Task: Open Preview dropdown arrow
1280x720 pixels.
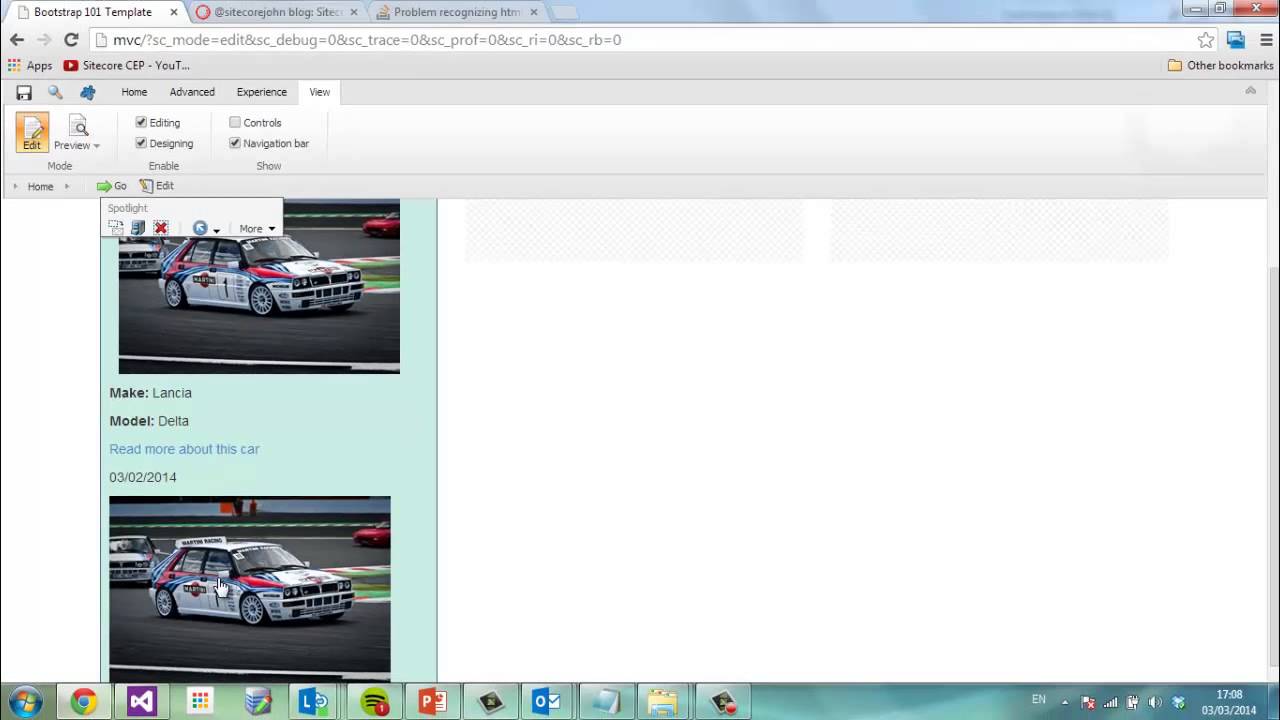Action: (97, 146)
